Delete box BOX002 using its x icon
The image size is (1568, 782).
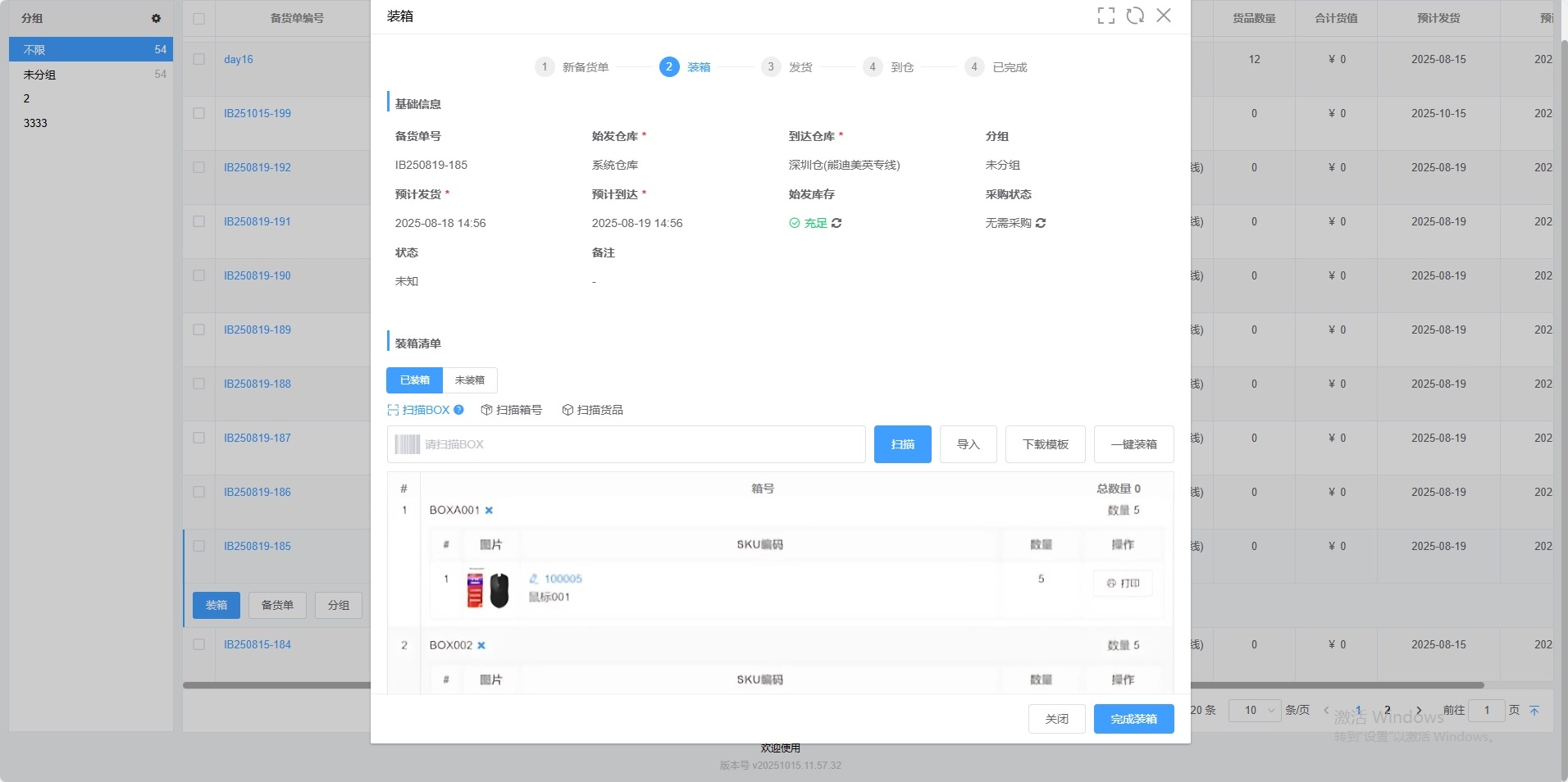tap(481, 645)
